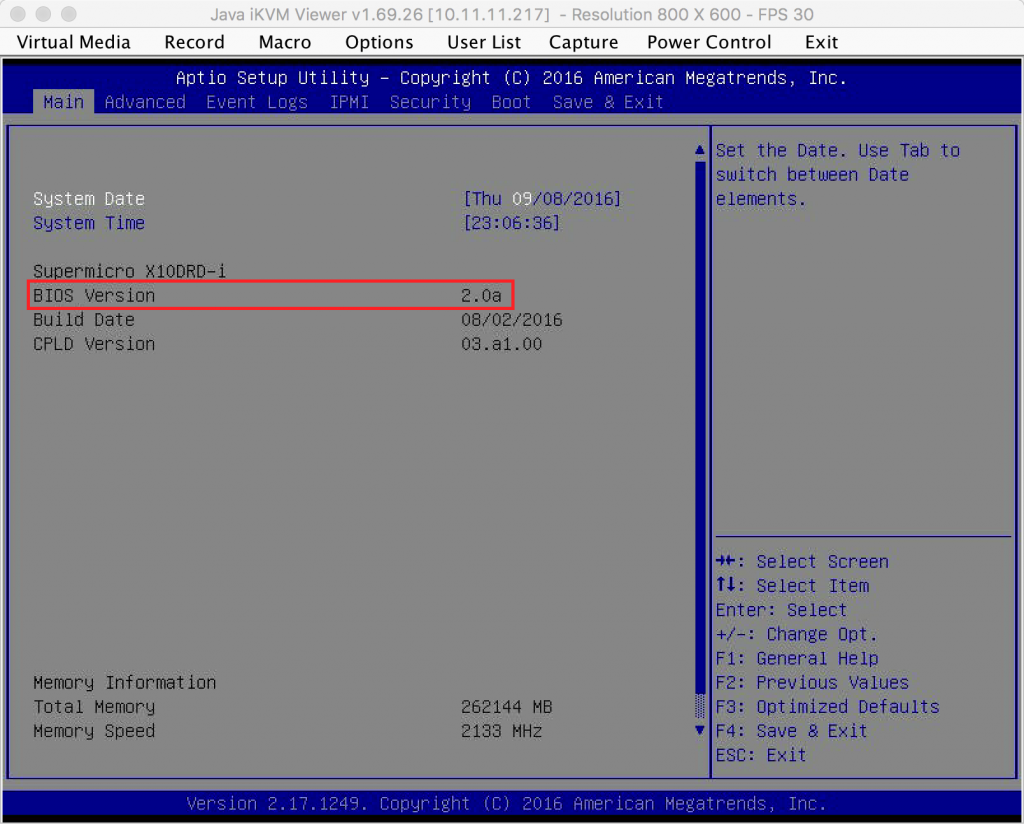Switch to the Advanced BIOS tab
Screen dimensions: 1024x825
tap(145, 102)
